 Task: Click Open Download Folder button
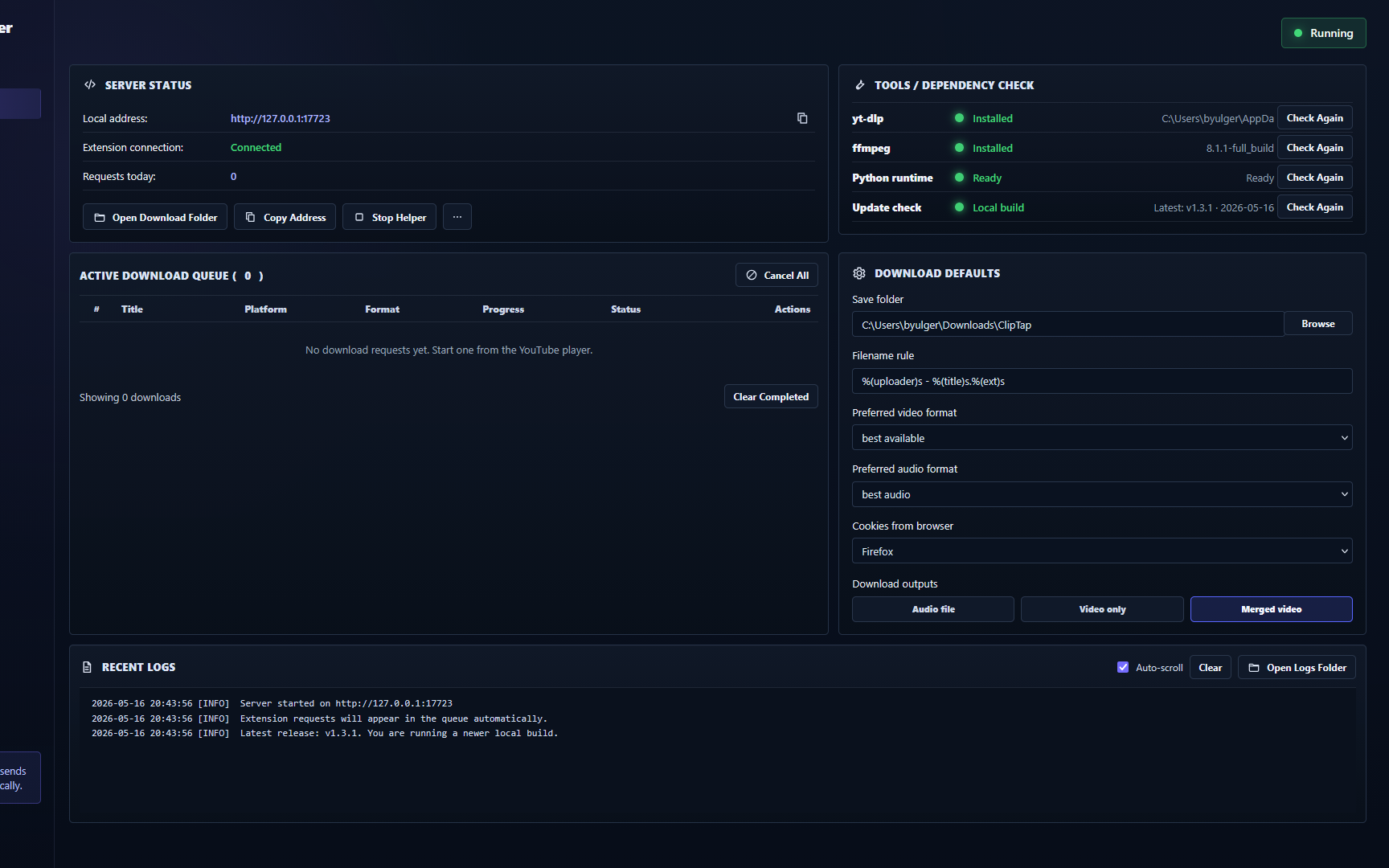(155, 217)
